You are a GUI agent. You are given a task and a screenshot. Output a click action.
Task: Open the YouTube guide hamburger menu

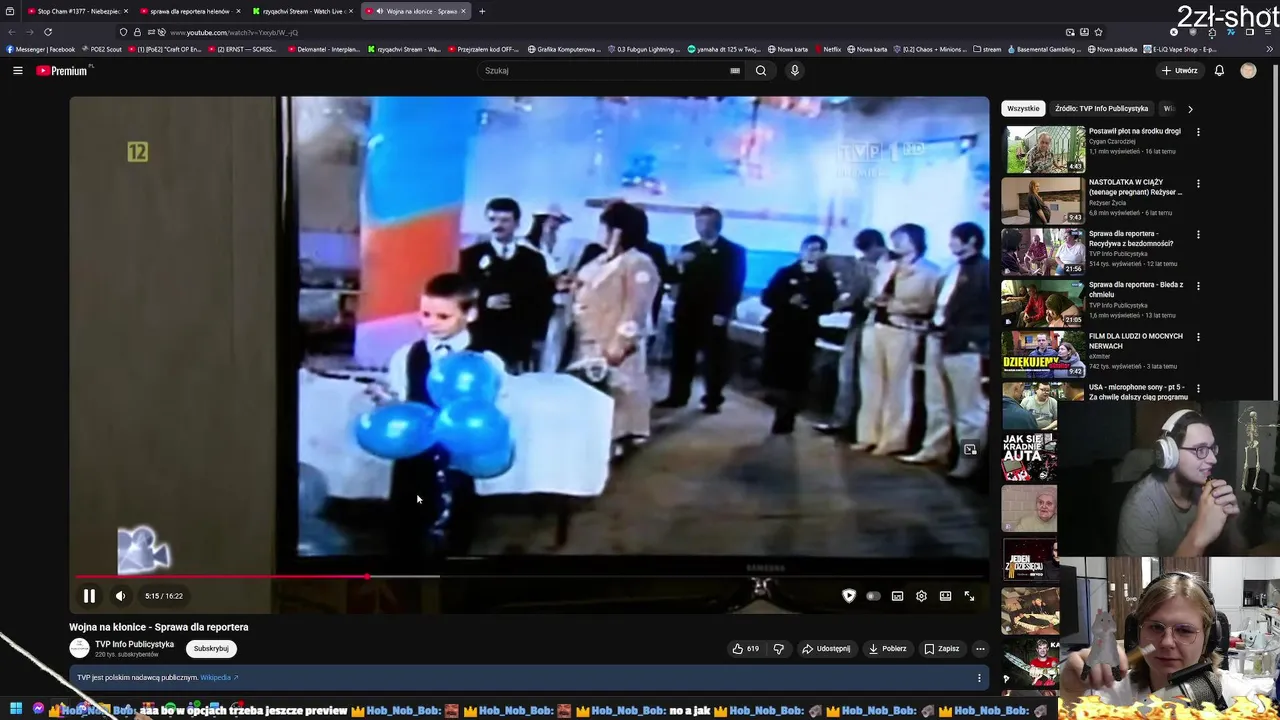17,70
